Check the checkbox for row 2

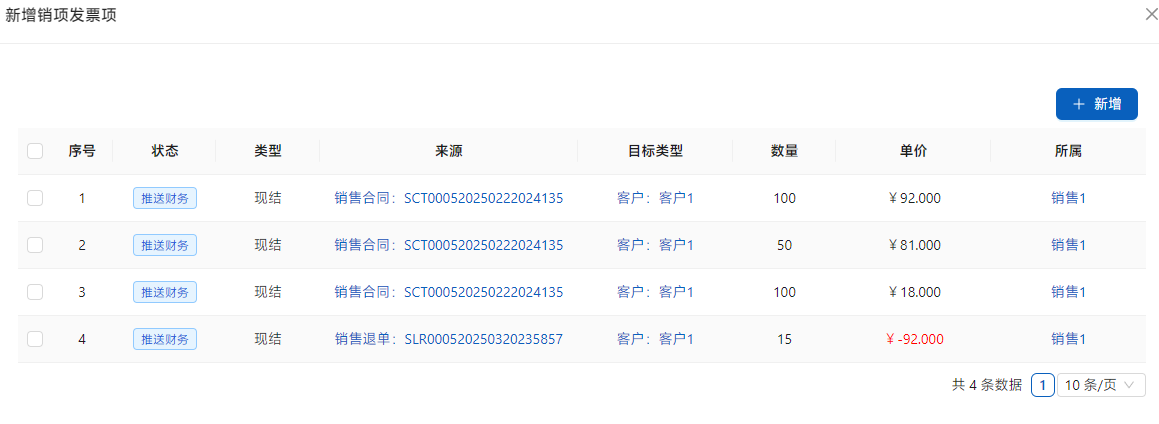click(x=35, y=245)
